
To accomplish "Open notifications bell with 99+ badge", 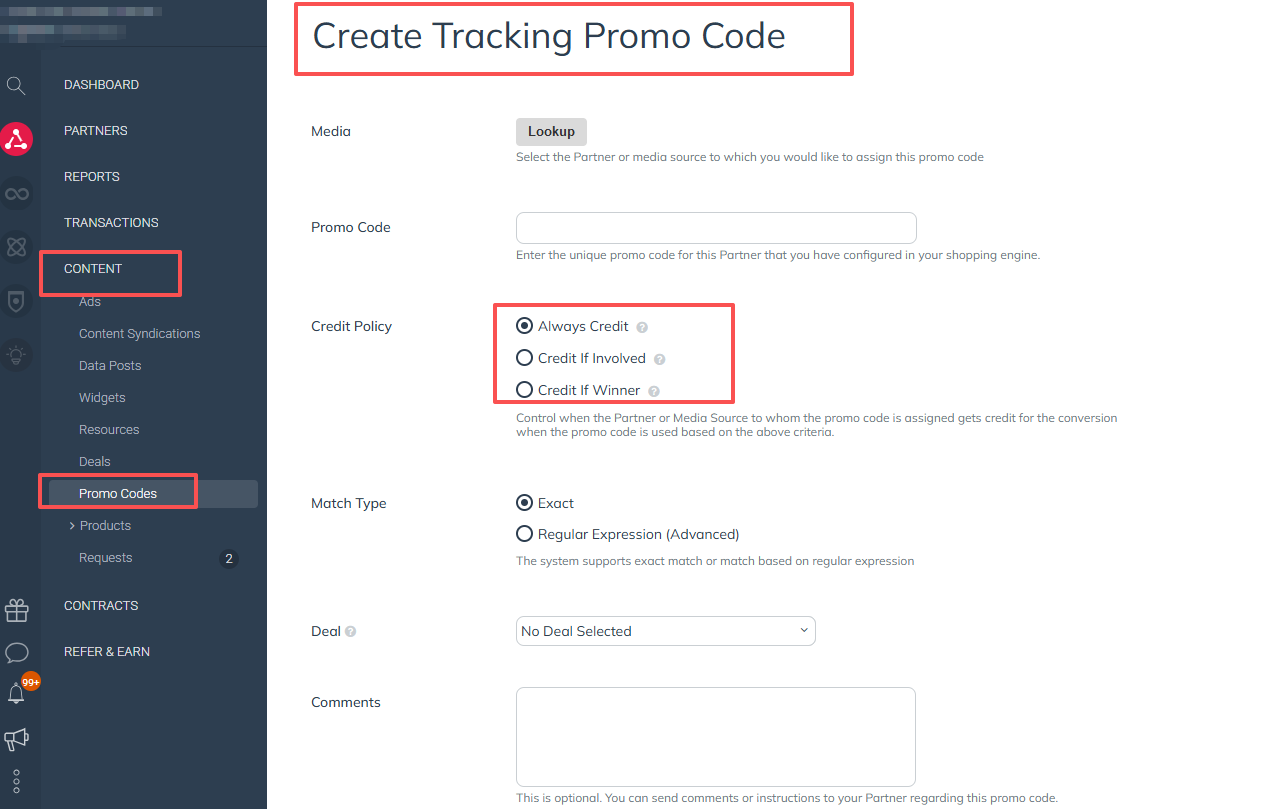I will click(17, 693).
